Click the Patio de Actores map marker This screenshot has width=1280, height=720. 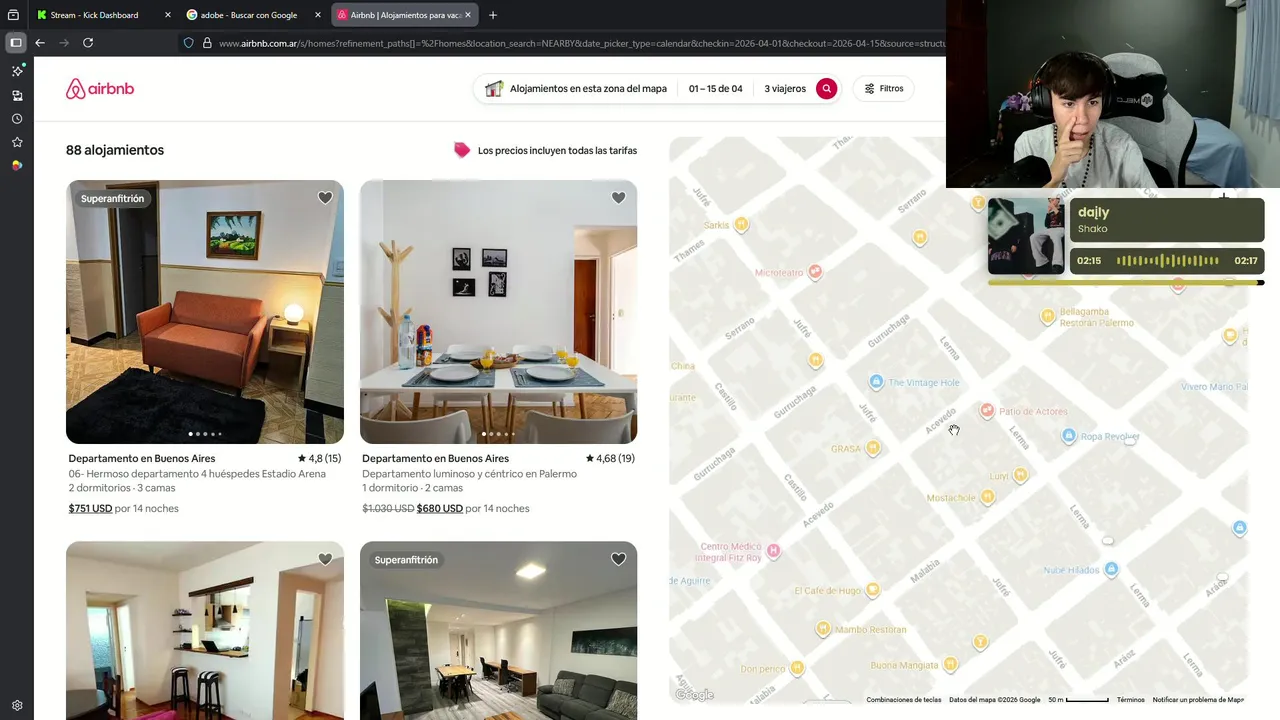(987, 410)
